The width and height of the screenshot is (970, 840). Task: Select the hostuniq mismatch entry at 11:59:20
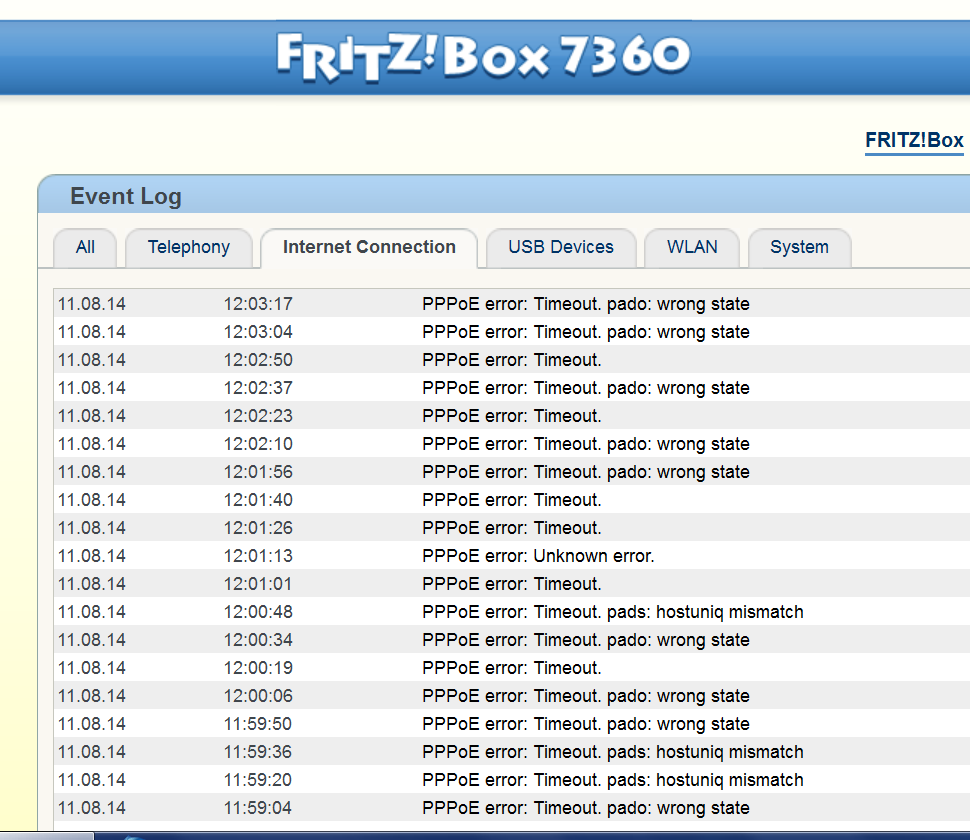point(612,780)
